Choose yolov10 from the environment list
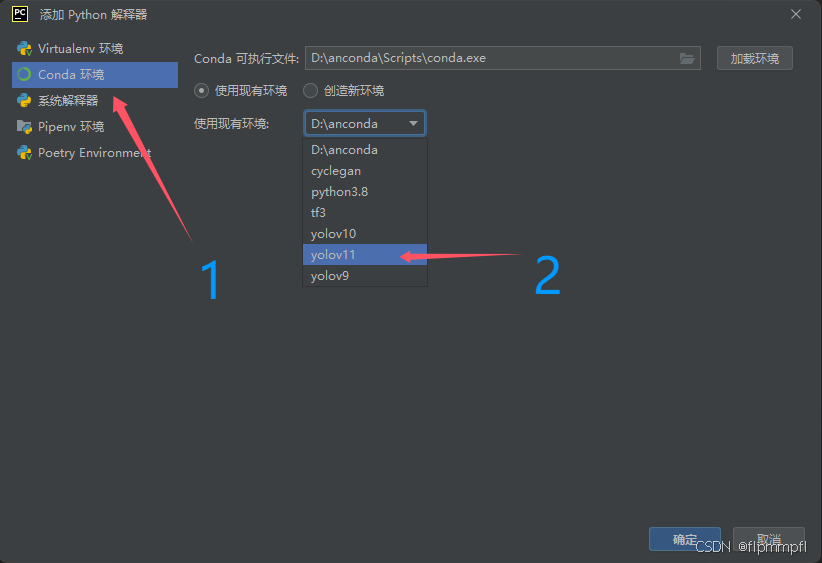The width and height of the screenshot is (822, 563). tap(365, 234)
